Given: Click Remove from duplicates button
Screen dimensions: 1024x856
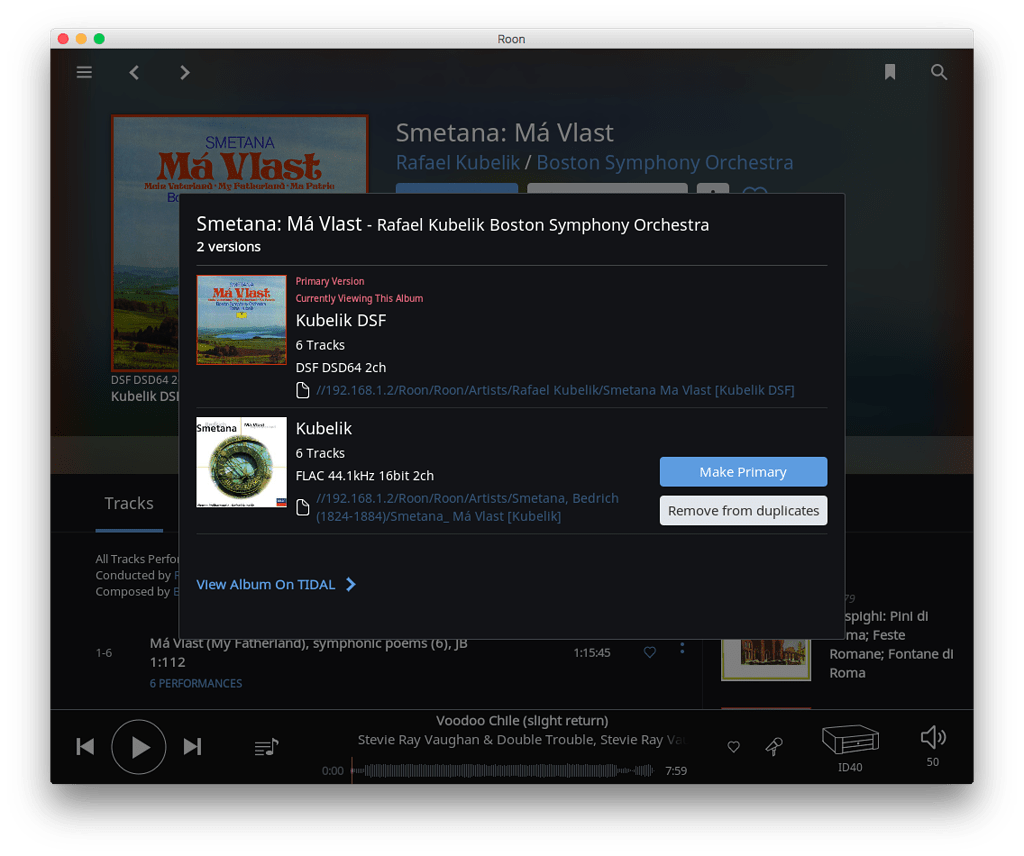Looking at the screenshot, I should 743,511.
